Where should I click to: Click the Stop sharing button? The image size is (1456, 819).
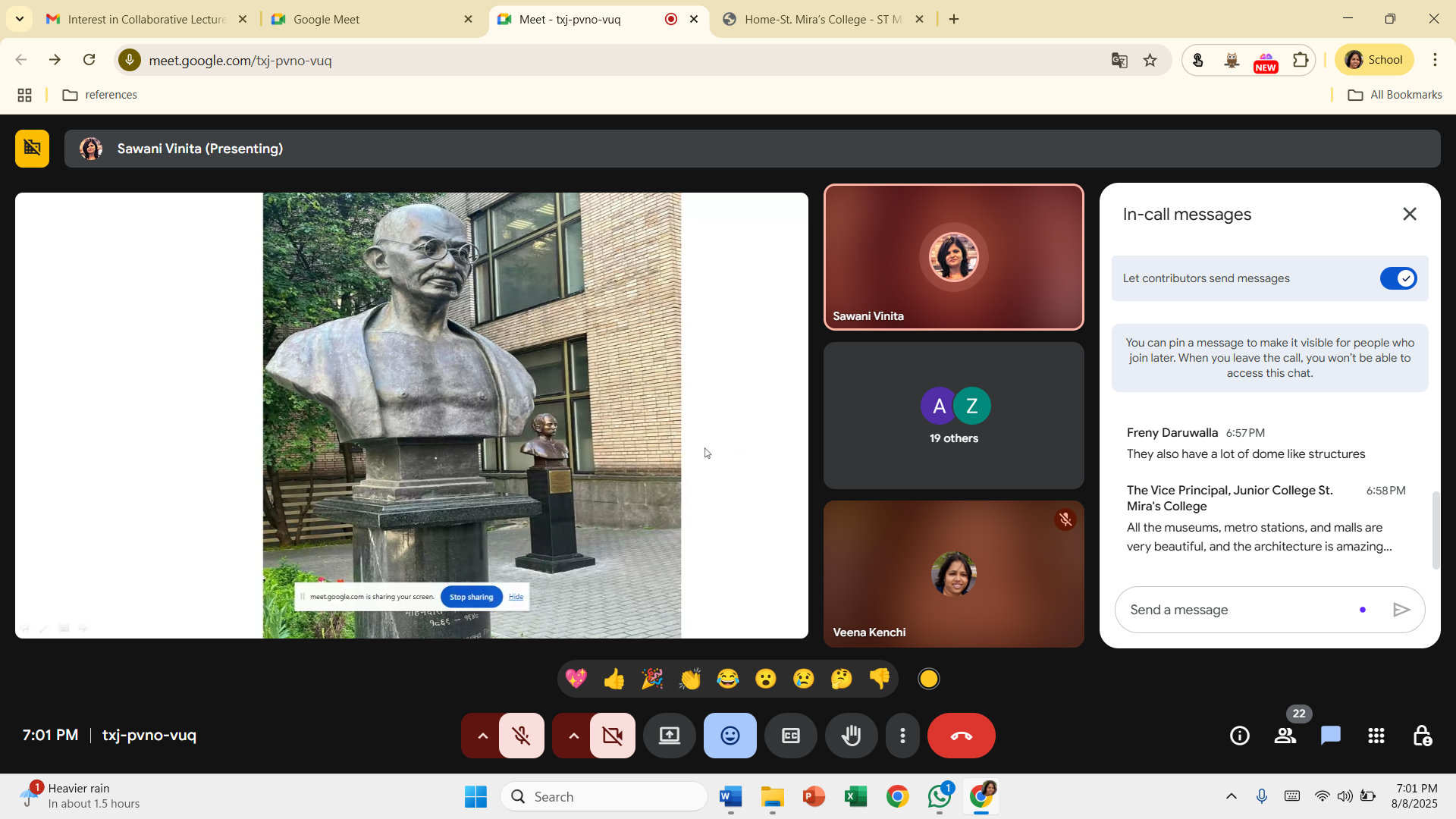coord(471,597)
